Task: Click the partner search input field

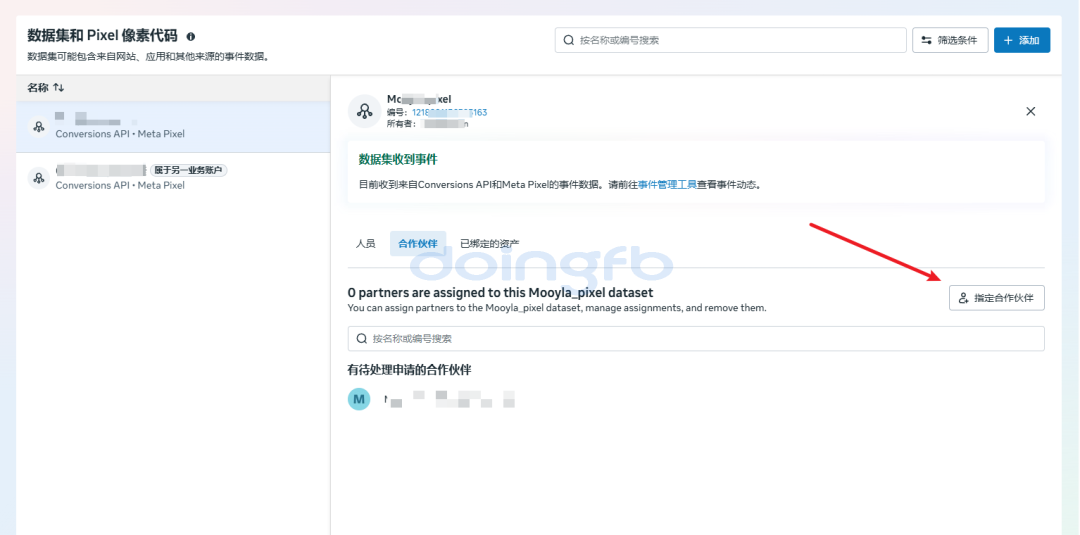Action: 700,338
